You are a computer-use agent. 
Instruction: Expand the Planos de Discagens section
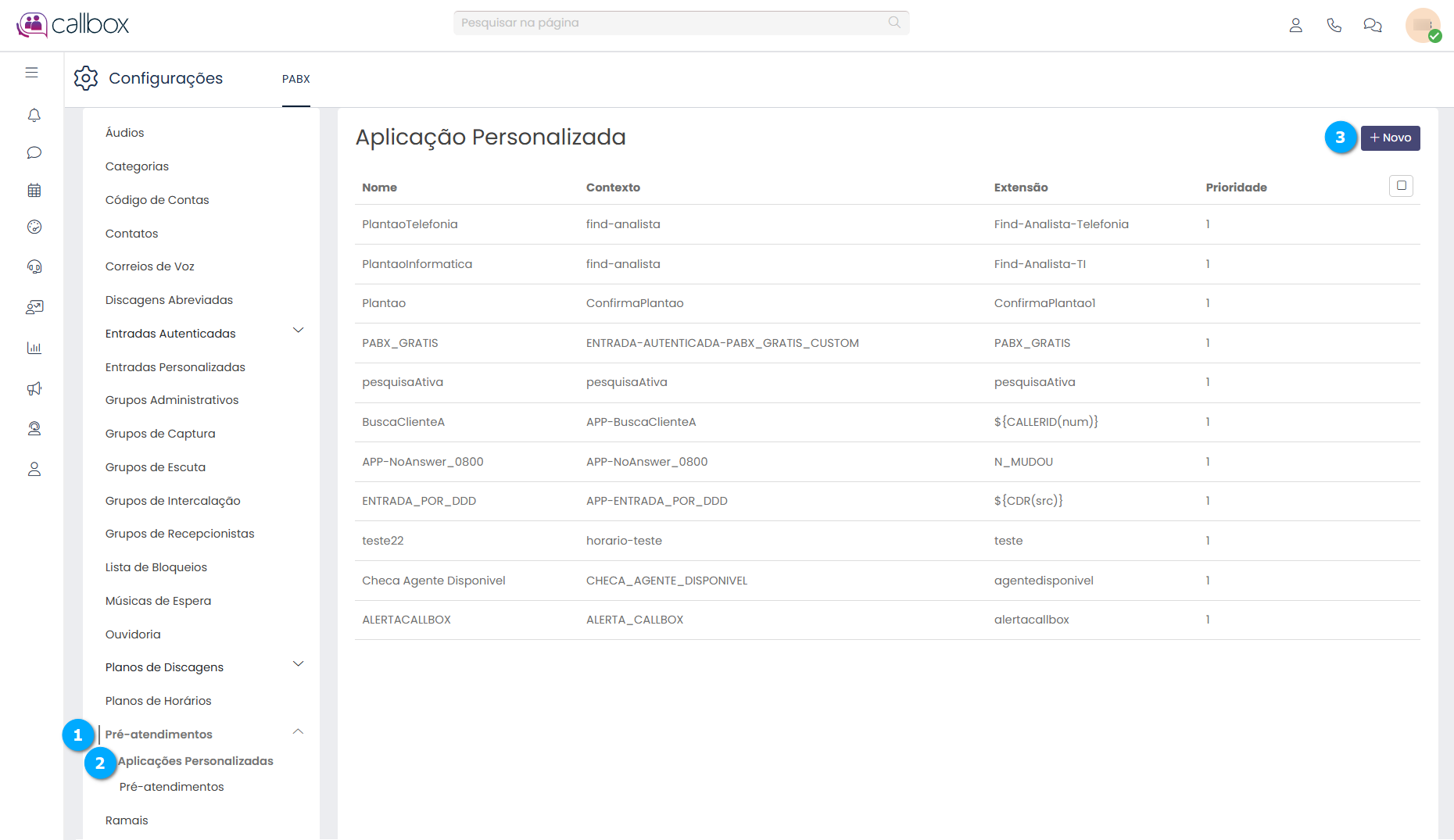298,664
